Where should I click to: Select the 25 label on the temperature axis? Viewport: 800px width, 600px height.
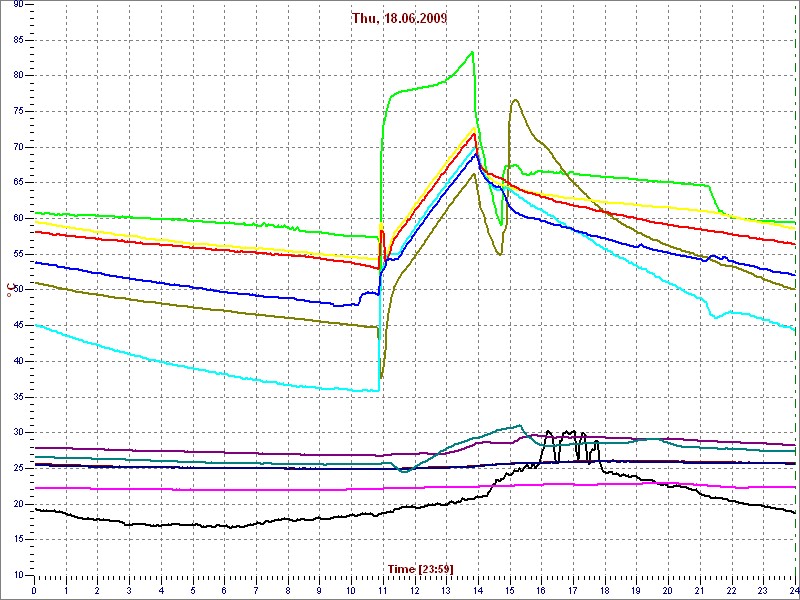click(17, 468)
